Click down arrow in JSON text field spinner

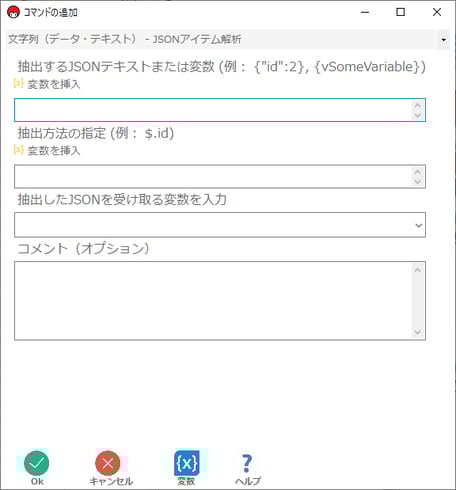(x=417, y=115)
